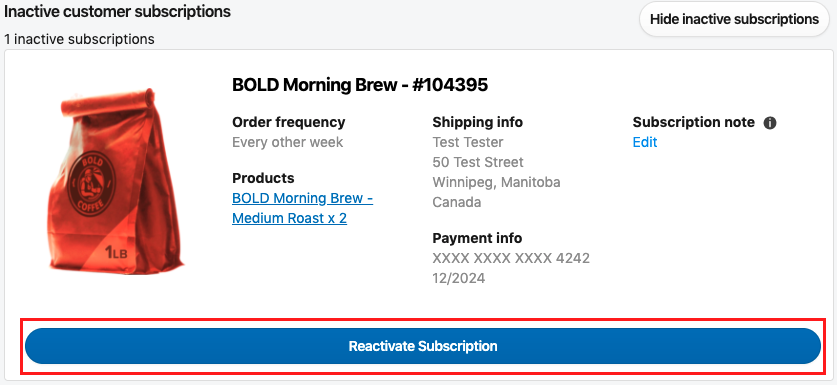Click the Winnipeg, Manitoba address line

click(x=496, y=182)
